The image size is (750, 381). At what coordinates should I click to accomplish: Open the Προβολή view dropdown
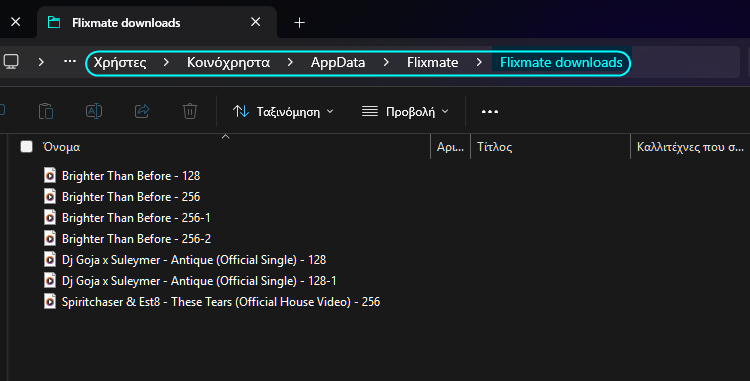coord(405,111)
